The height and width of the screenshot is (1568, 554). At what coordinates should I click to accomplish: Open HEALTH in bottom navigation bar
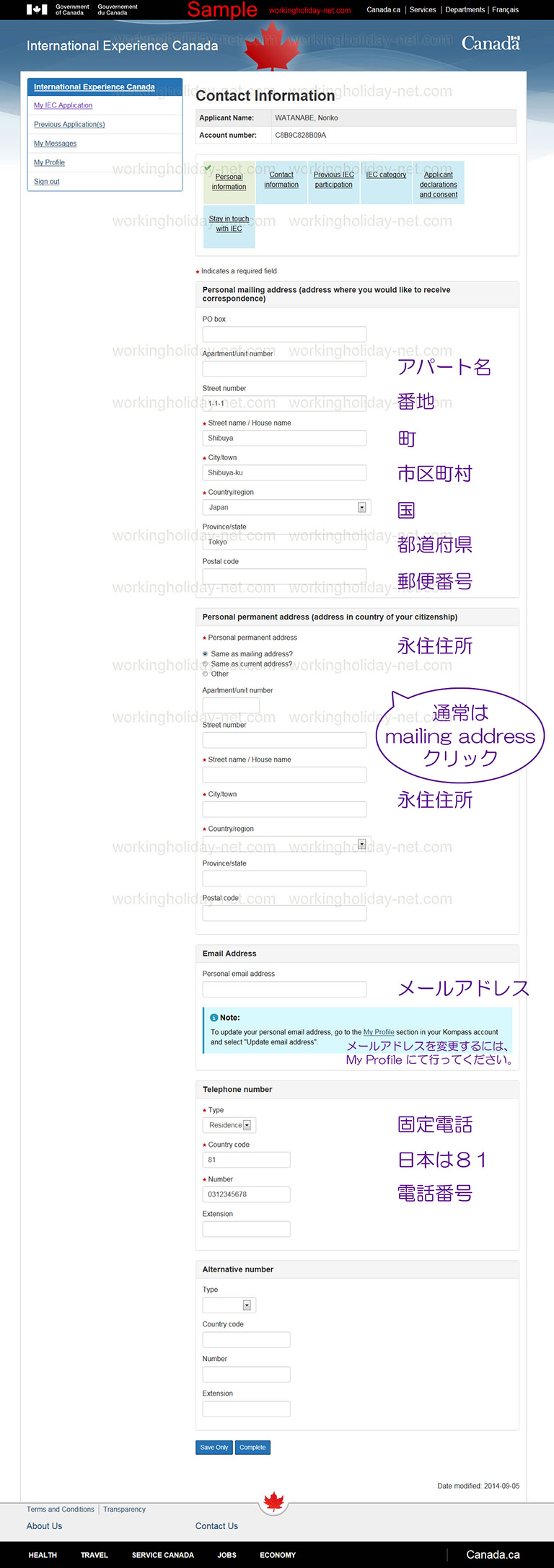pos(43,1555)
